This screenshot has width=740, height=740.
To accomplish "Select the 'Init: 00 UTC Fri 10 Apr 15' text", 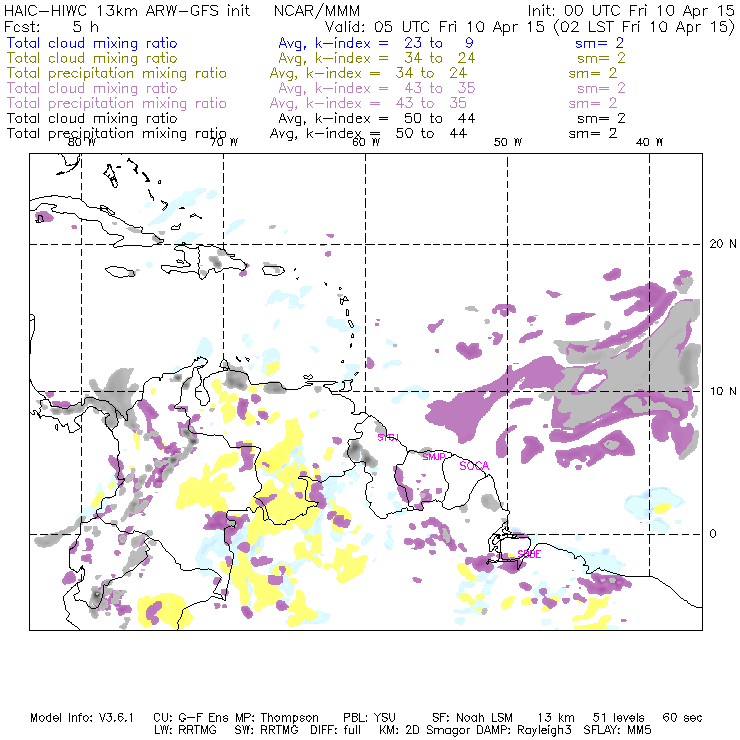I will point(631,11).
